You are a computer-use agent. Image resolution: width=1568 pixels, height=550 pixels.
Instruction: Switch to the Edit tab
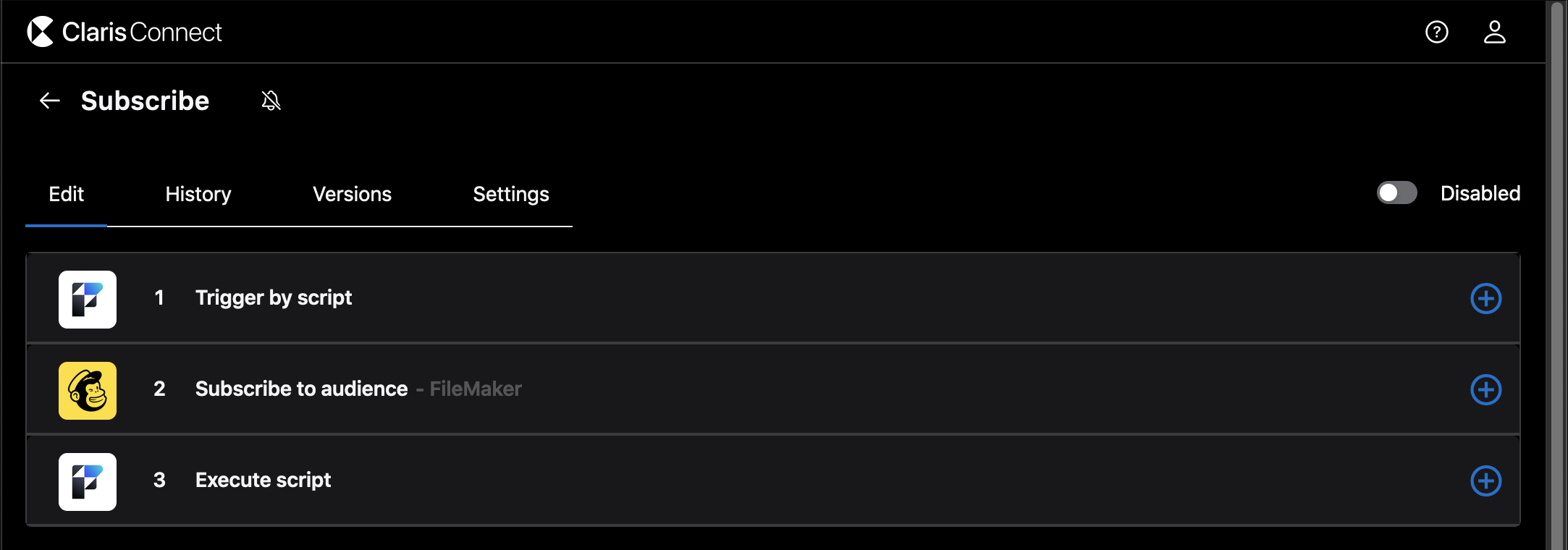pyautogui.click(x=66, y=194)
